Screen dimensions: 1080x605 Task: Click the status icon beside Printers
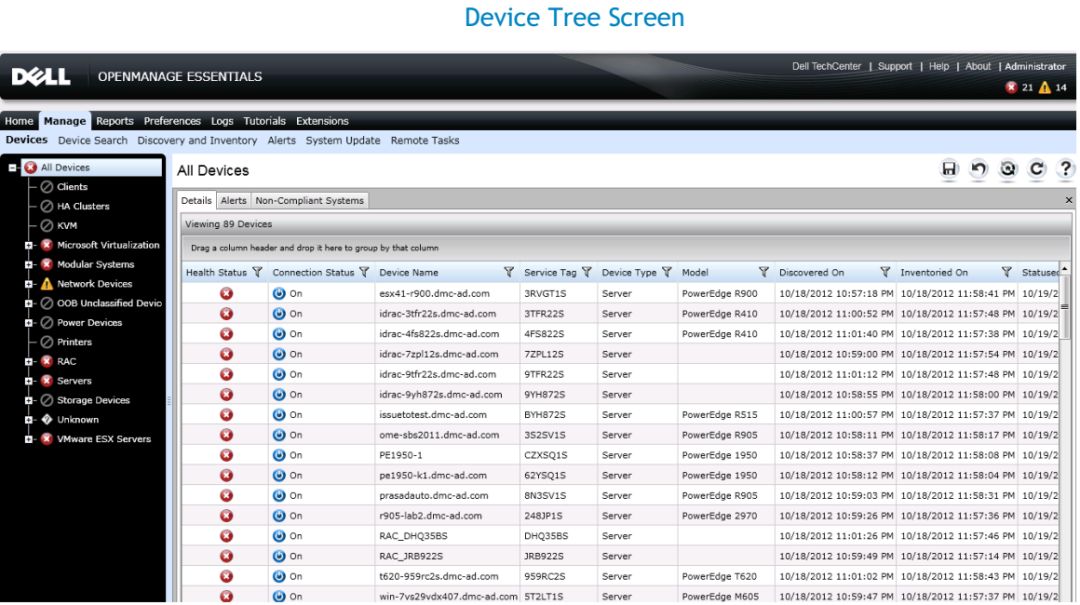[x=47, y=342]
